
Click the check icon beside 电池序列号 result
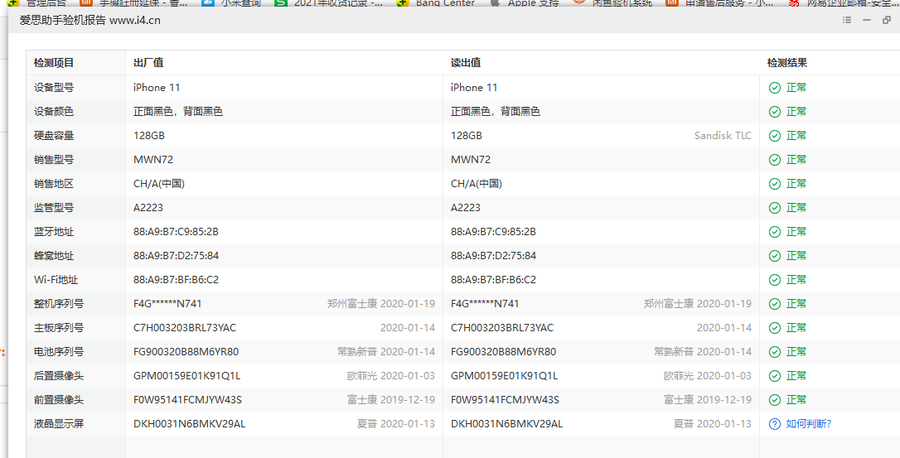click(774, 352)
